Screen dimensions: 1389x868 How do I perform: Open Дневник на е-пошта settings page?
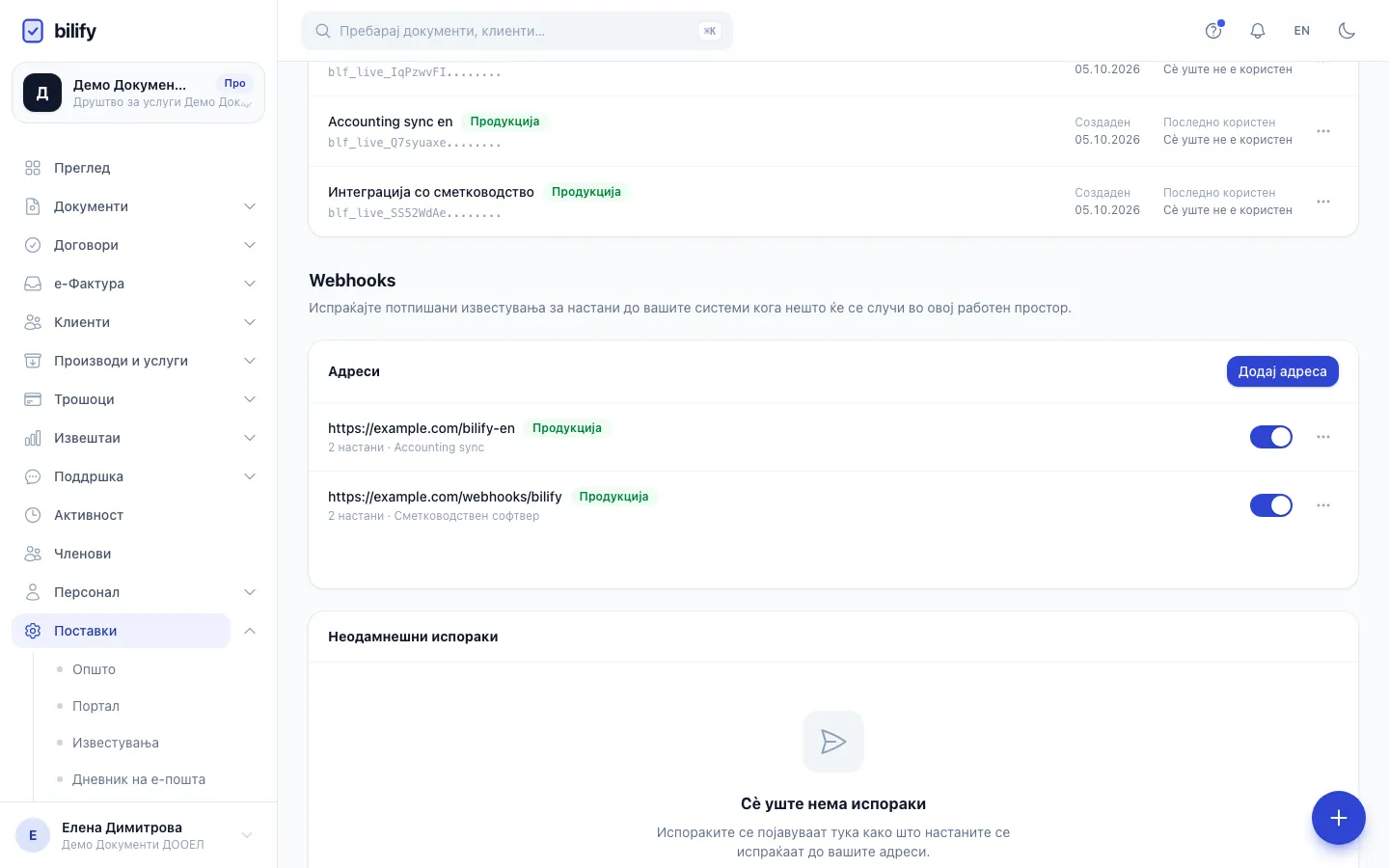coord(139,779)
